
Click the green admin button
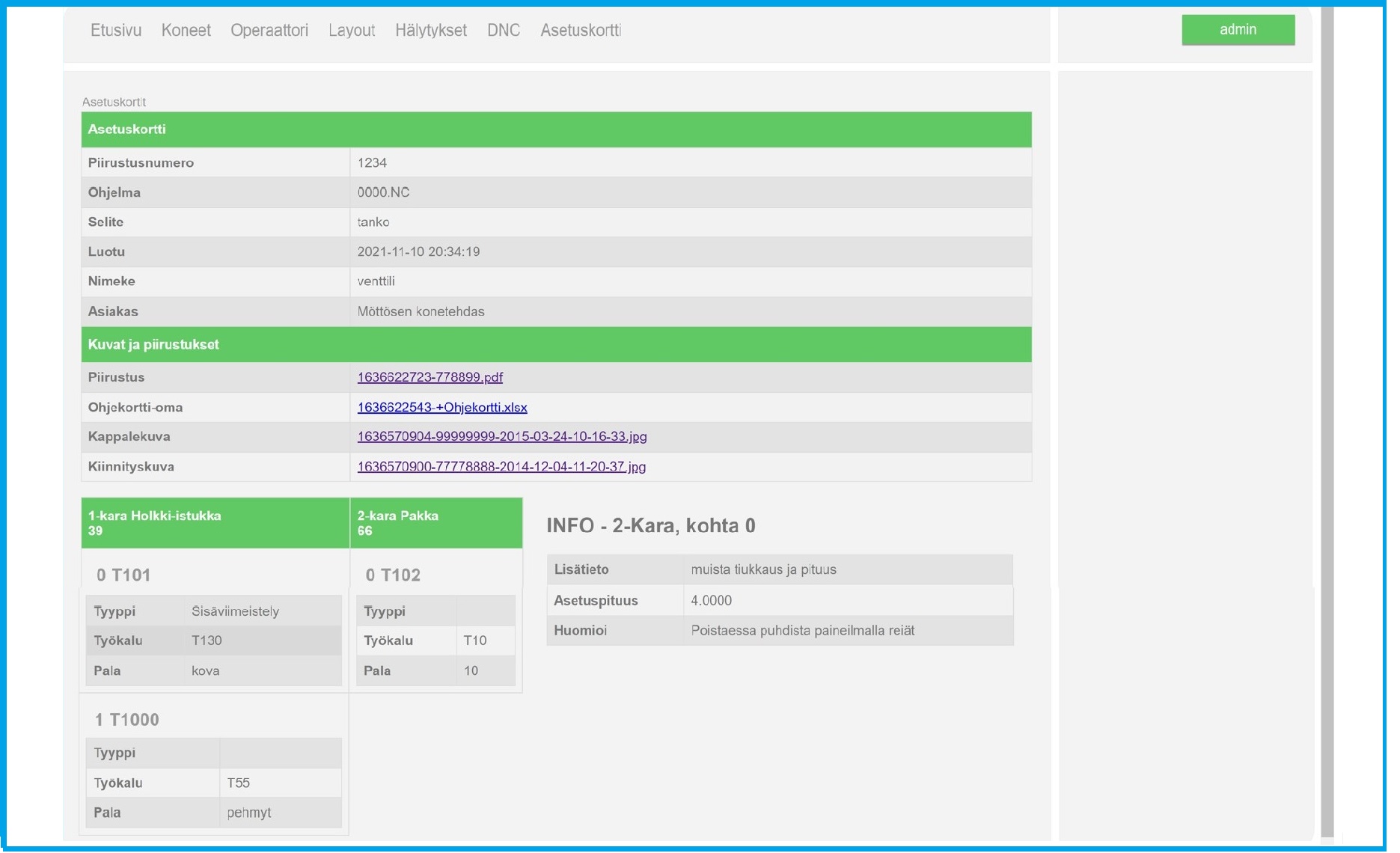[1238, 30]
